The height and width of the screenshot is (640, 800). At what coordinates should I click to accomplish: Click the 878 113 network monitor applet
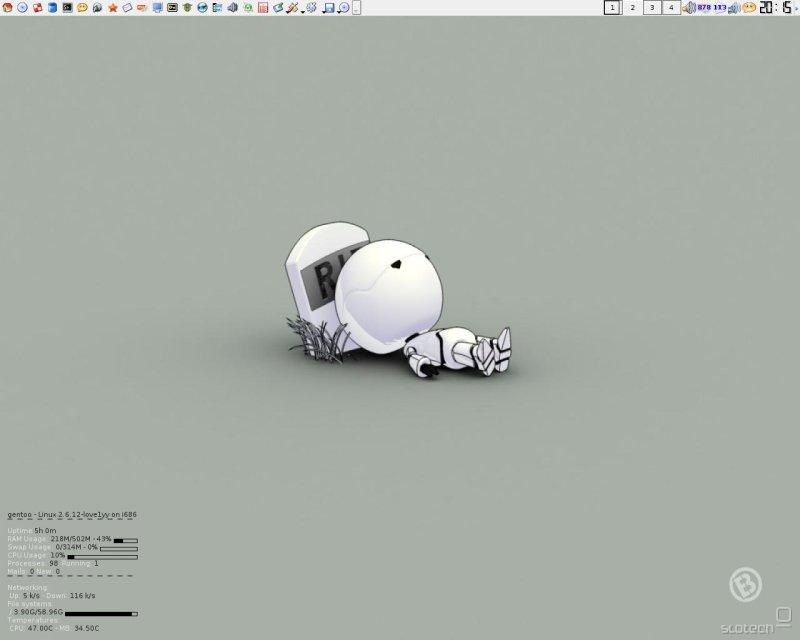pyautogui.click(x=712, y=7)
